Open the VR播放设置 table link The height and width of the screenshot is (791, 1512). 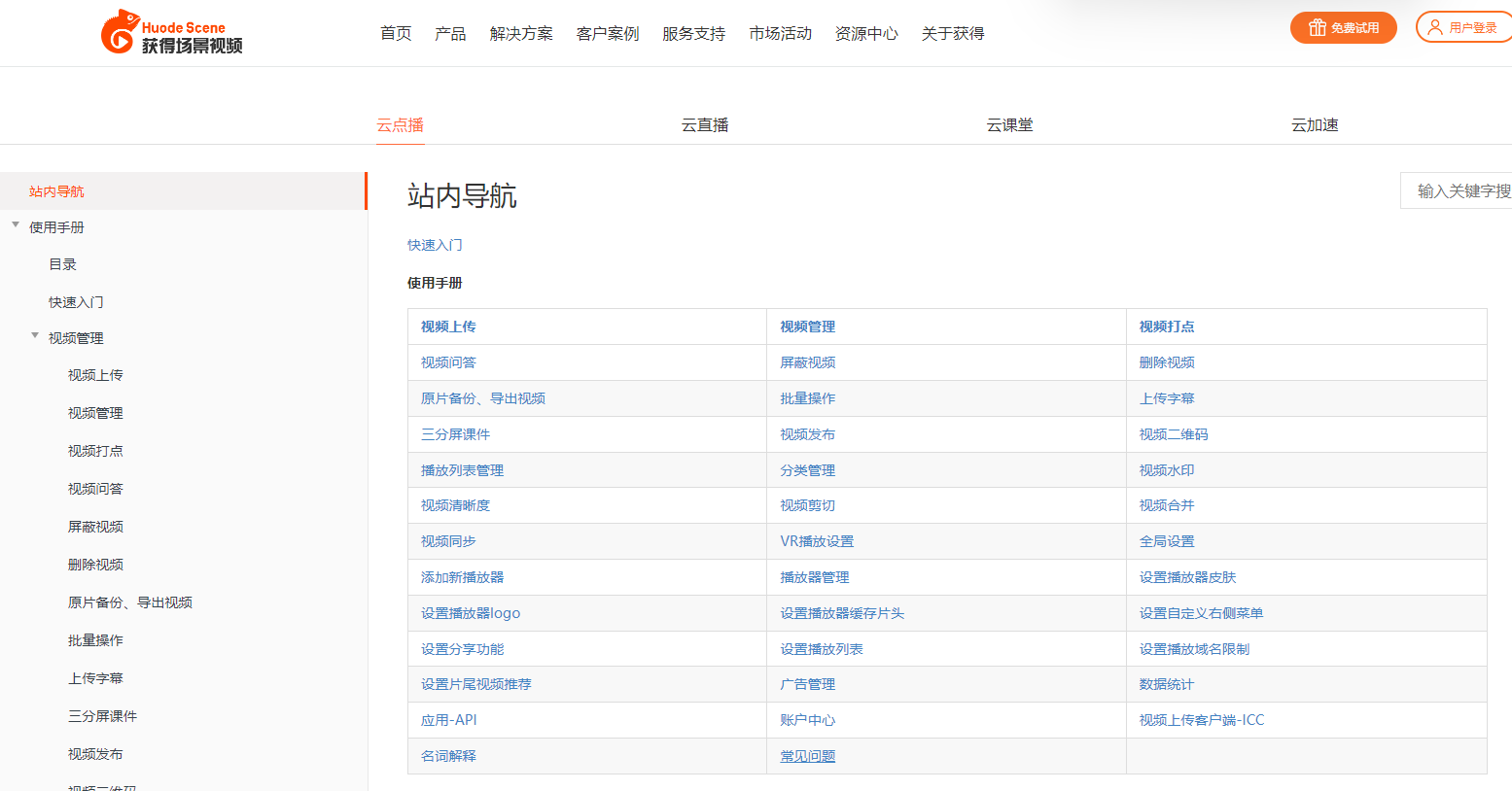point(817,541)
